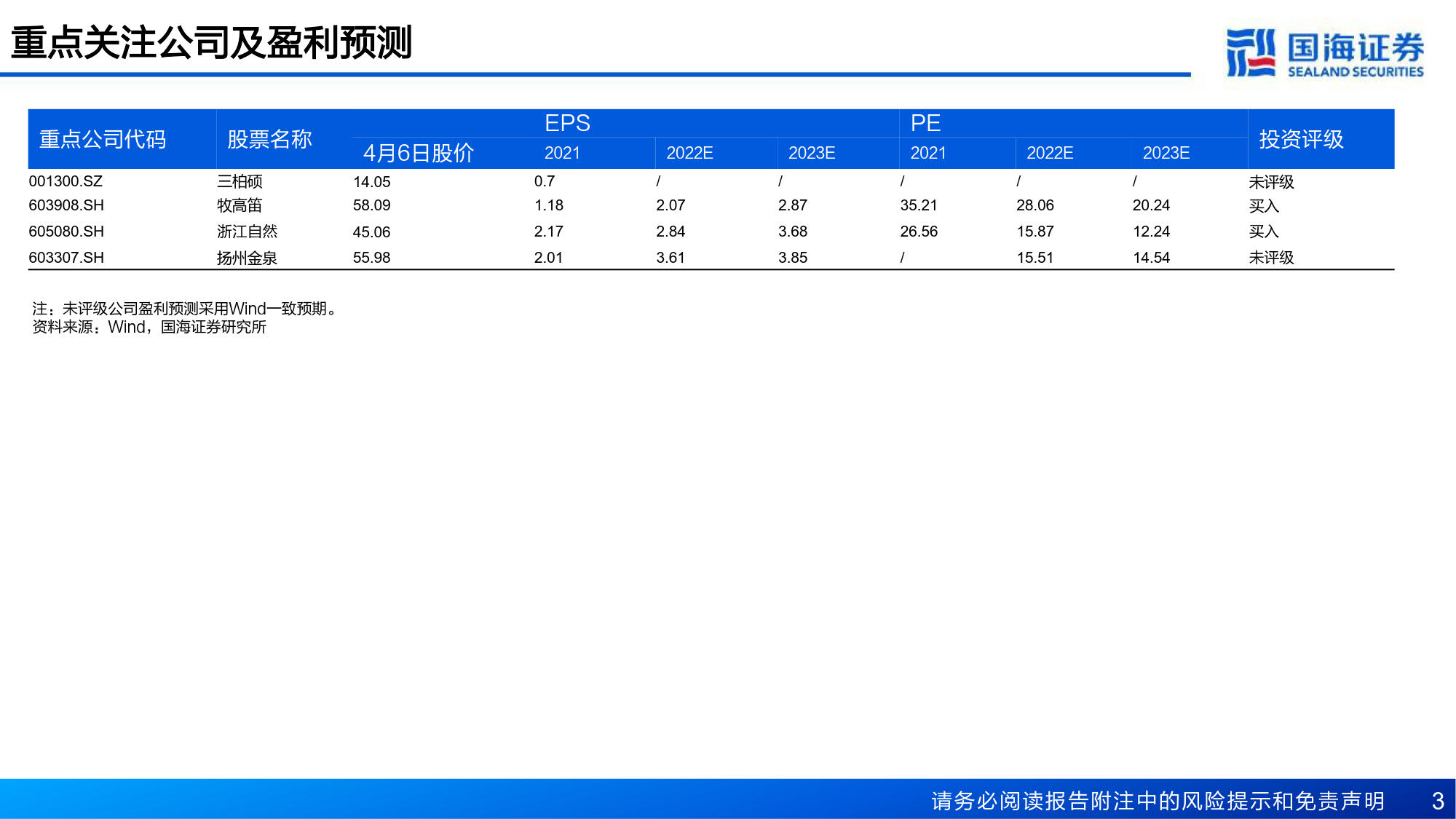Screen dimensions: 1456x819
Task: Click PE value 35.21
Action: 919,205
